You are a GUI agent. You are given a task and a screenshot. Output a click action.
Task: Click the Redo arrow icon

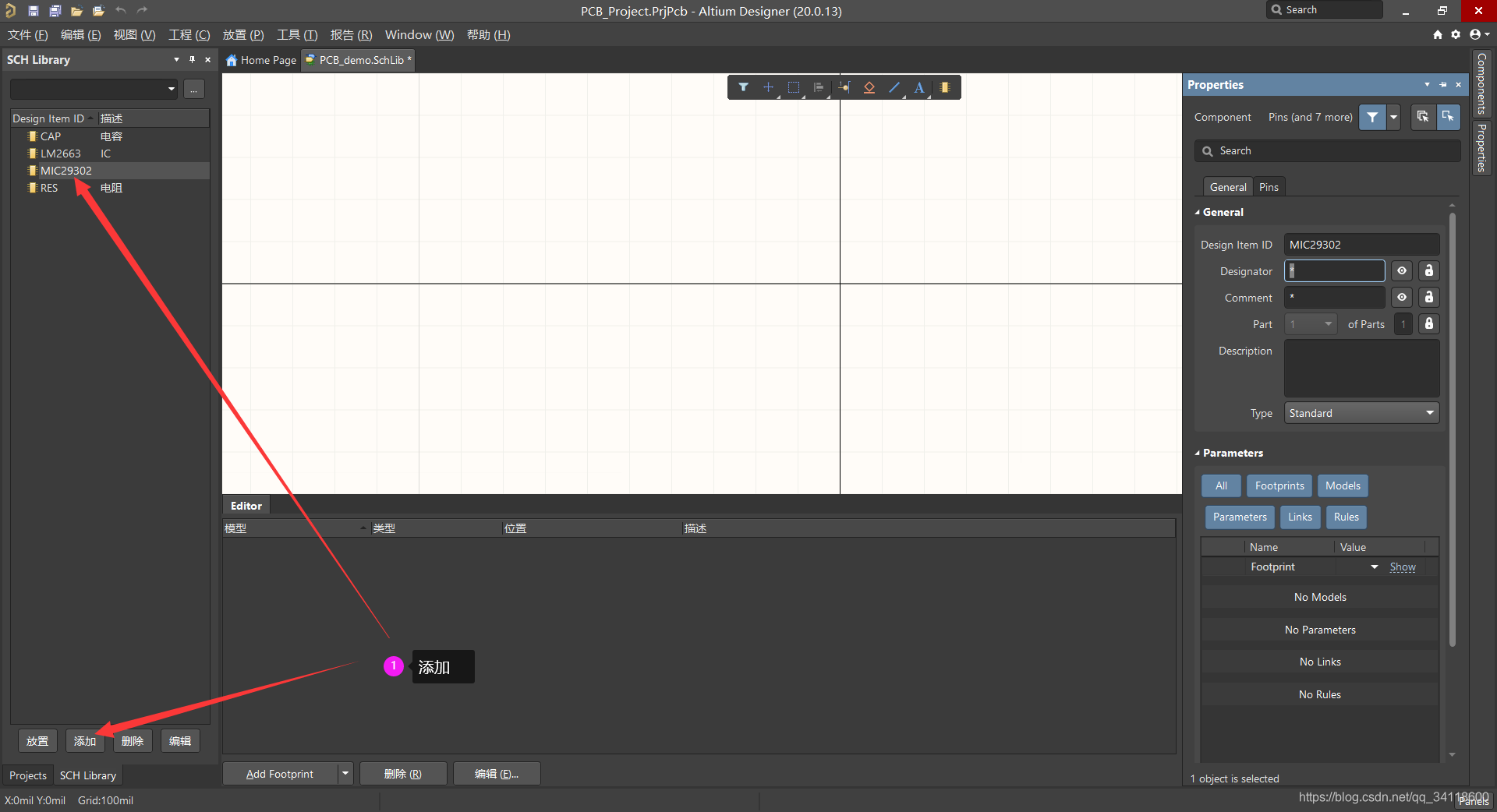click(142, 11)
